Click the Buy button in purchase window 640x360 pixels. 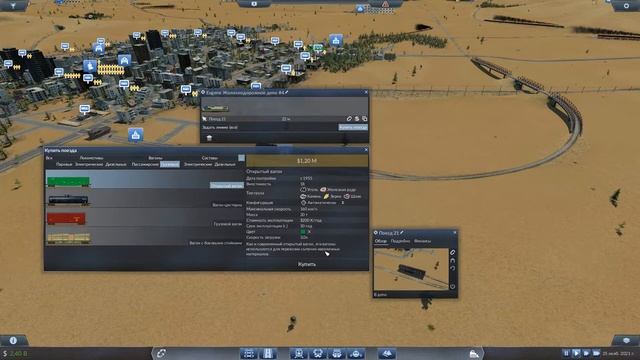(307, 264)
